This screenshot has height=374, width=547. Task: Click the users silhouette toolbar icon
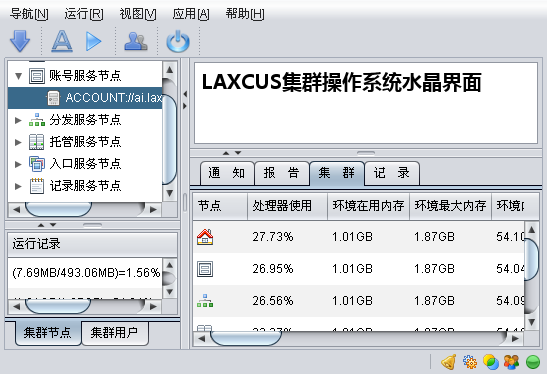click(x=136, y=41)
